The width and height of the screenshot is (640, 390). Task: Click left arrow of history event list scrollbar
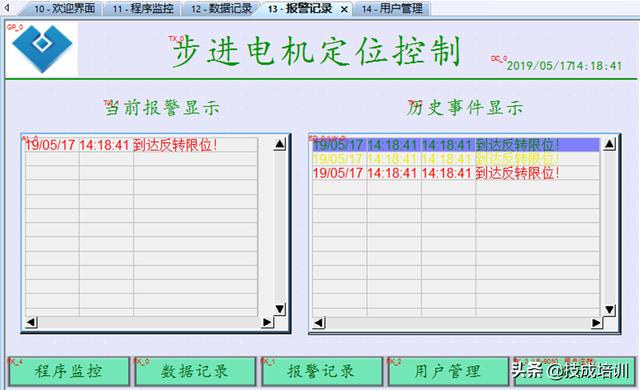[319, 323]
